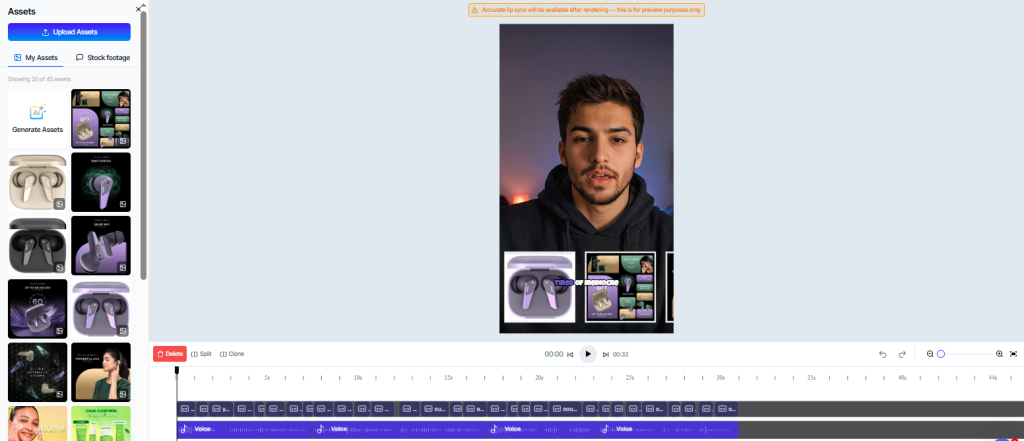This screenshot has height=441, width=1024.
Task: Click the 30s mark on timeline ruler
Action: tap(720, 378)
